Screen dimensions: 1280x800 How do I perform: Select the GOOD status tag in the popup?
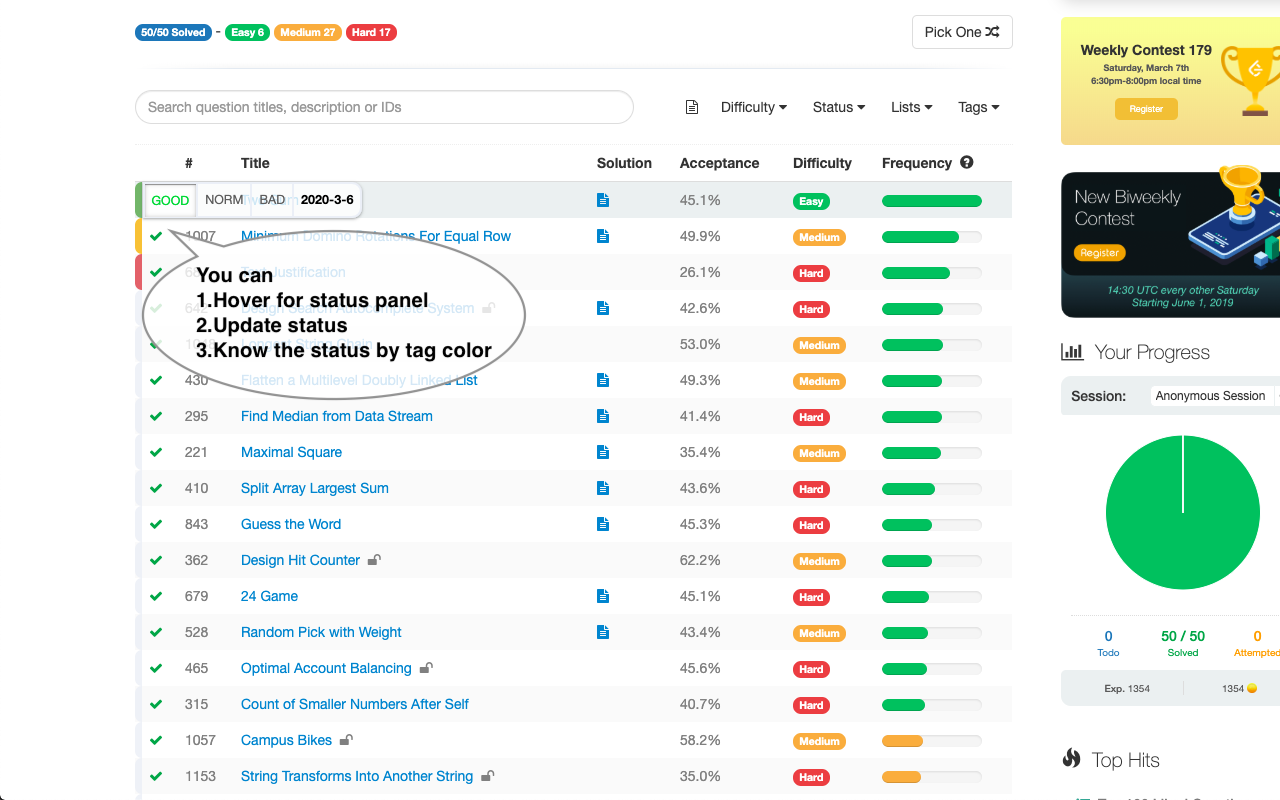(170, 200)
